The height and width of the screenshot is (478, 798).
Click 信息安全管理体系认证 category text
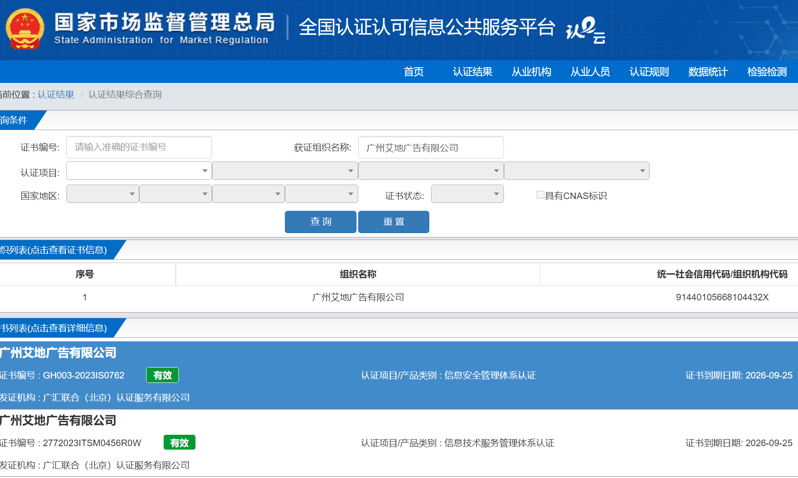click(x=490, y=376)
